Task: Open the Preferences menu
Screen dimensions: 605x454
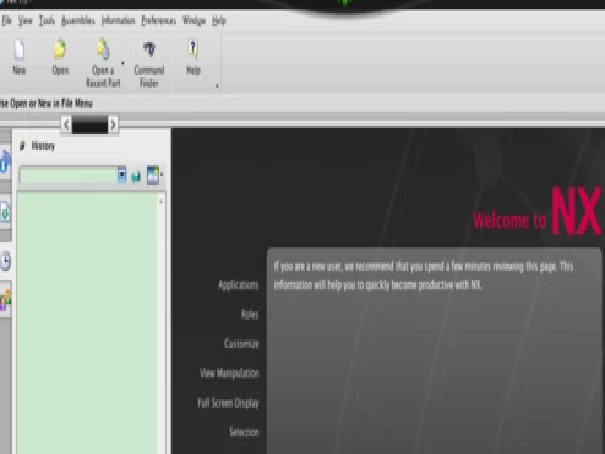Action: click(x=159, y=20)
